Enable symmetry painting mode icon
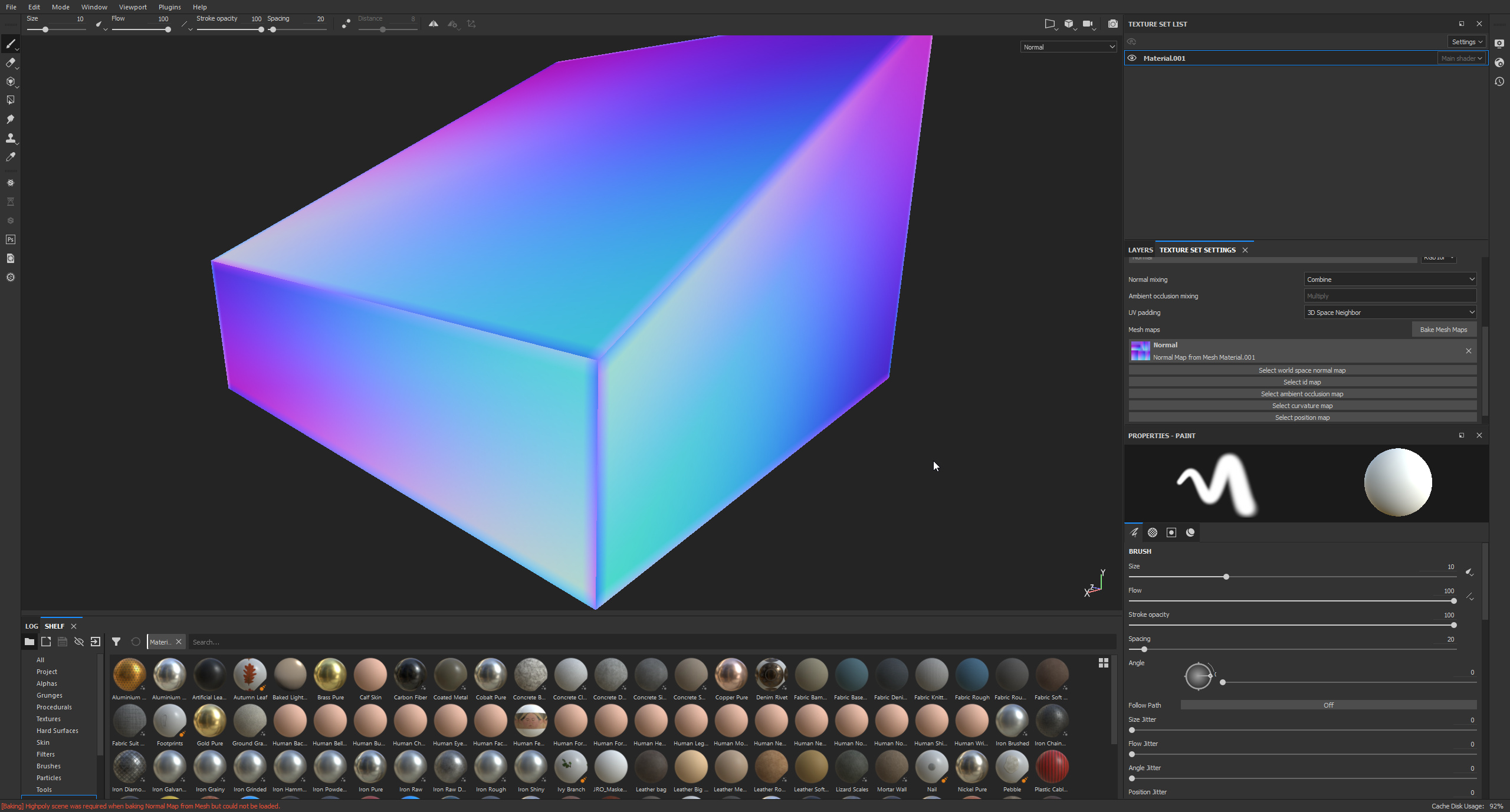 click(x=434, y=24)
